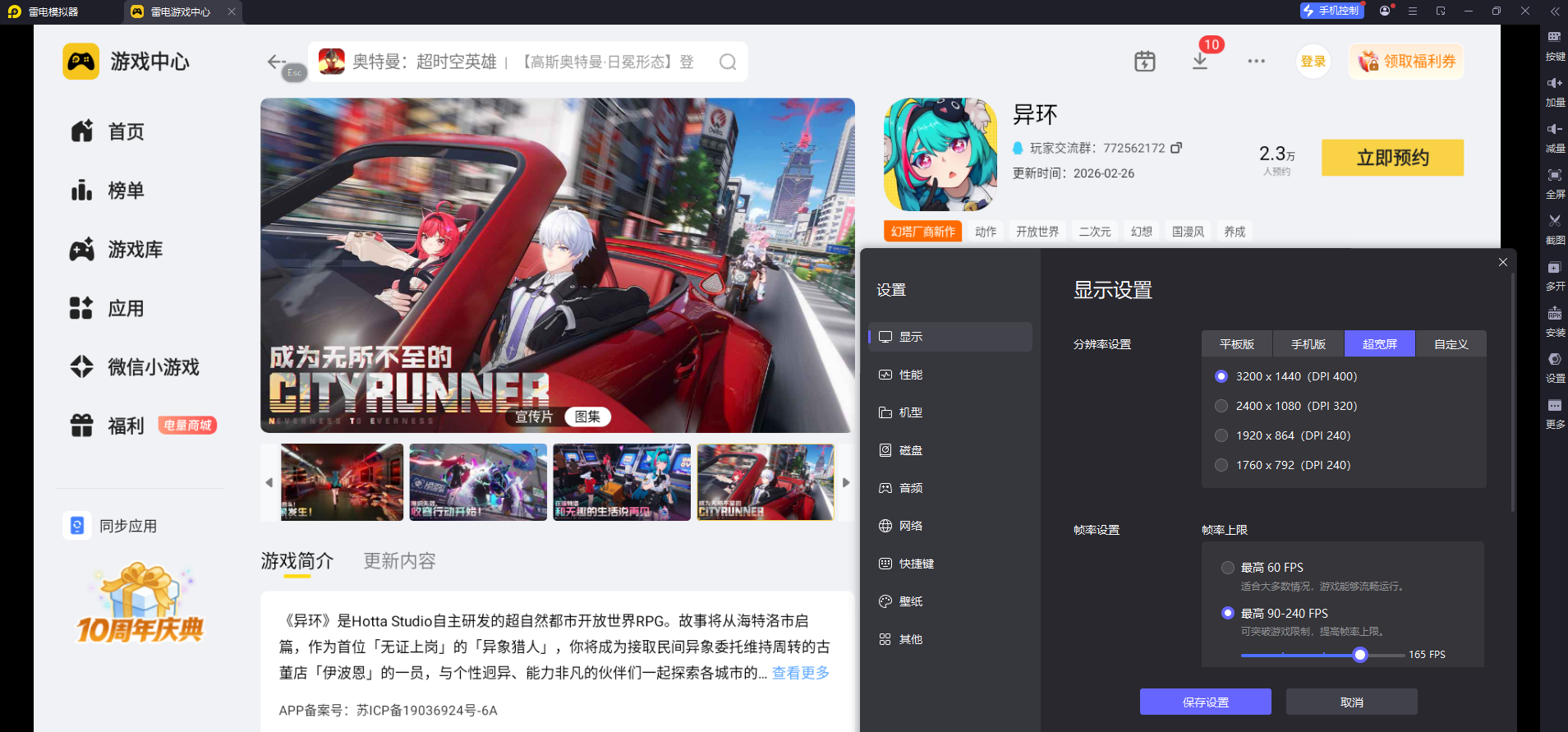Screen dimensions: 1568x732
Task: Click the FPS limit slider handle
Action: [1360, 655]
